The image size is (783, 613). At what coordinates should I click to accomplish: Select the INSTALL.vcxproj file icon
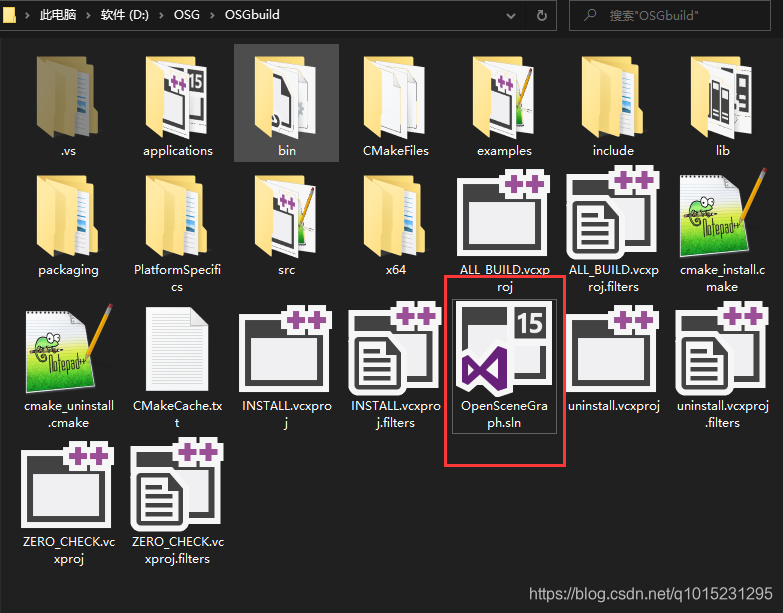click(x=286, y=348)
